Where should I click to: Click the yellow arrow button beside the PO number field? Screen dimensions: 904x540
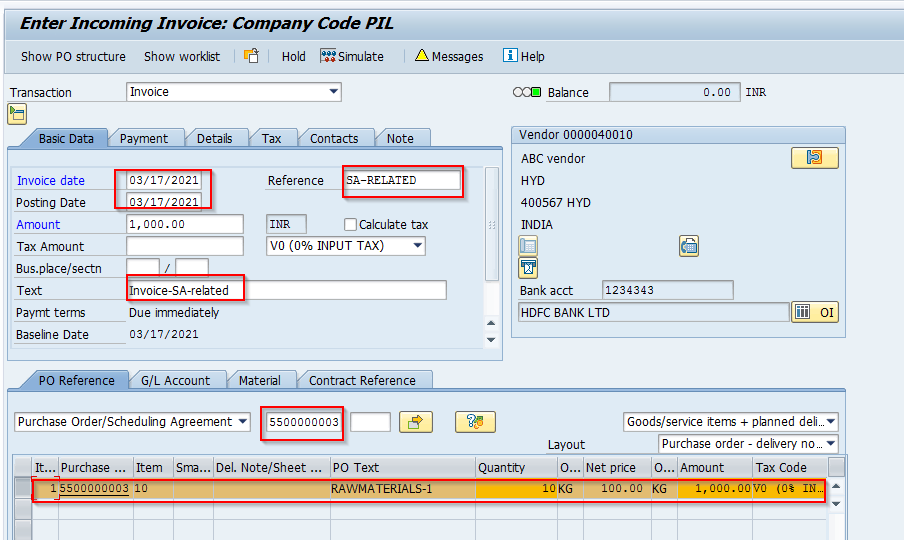point(415,422)
